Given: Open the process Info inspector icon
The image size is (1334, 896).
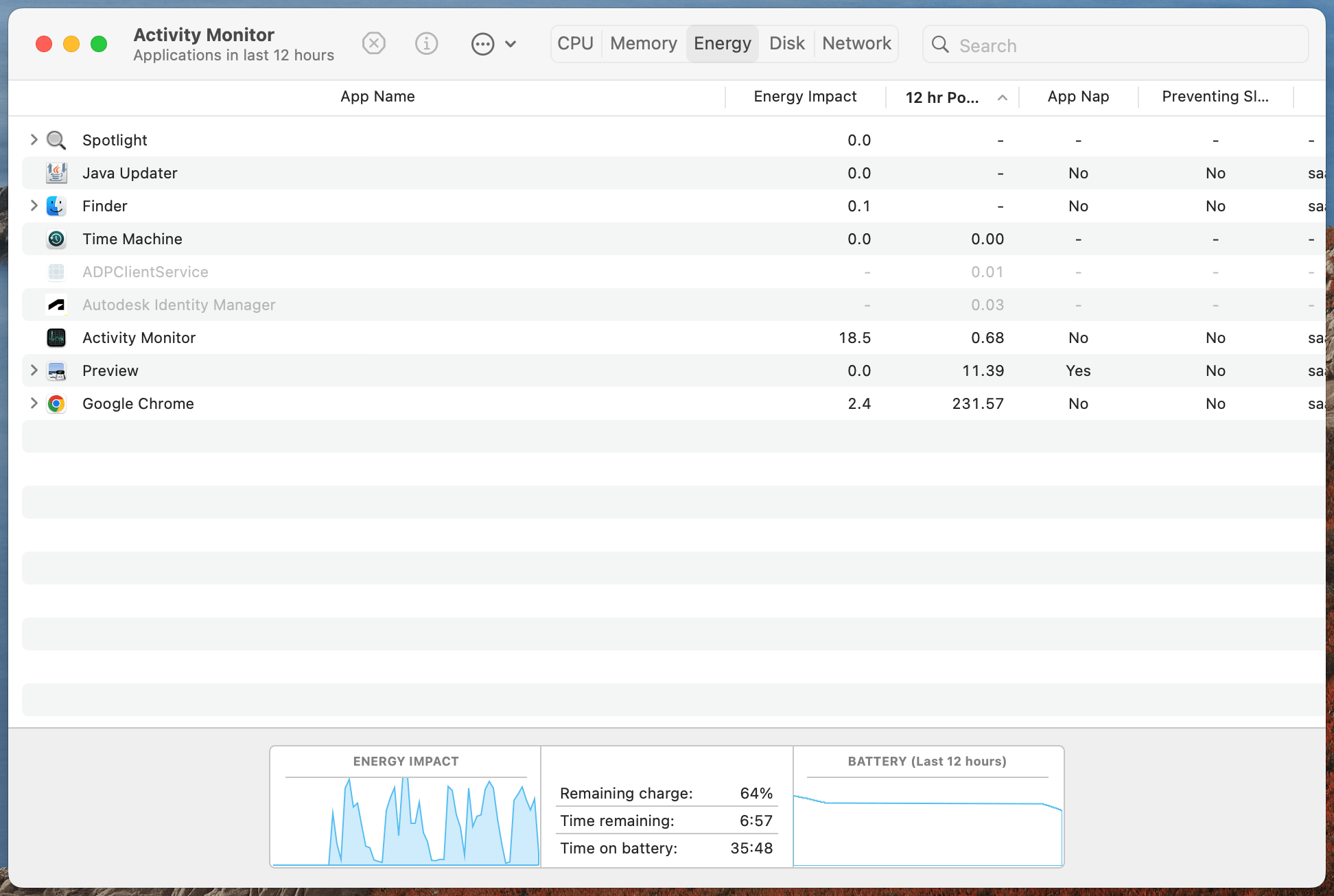Looking at the screenshot, I should (x=427, y=44).
